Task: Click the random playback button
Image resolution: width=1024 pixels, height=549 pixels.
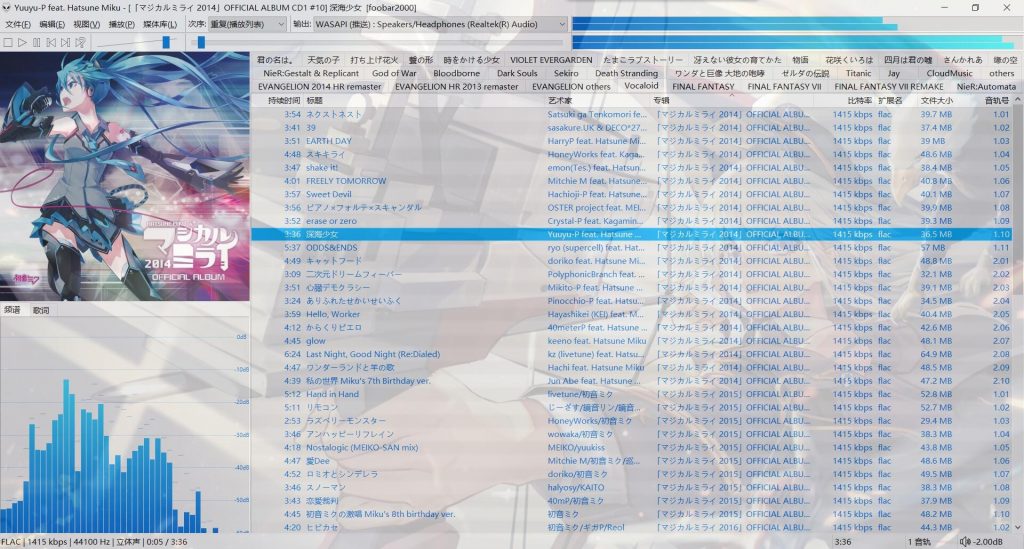Action: coord(80,42)
